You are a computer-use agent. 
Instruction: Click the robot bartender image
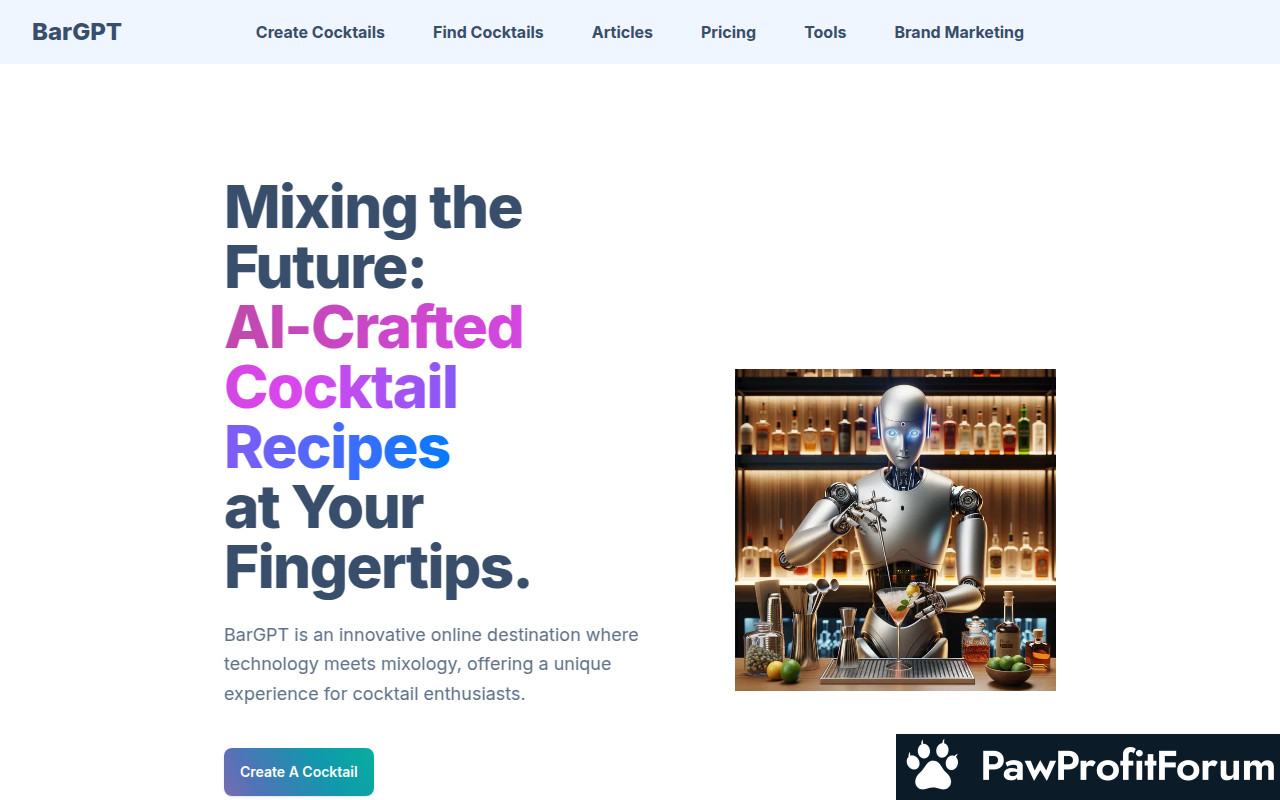coord(895,530)
